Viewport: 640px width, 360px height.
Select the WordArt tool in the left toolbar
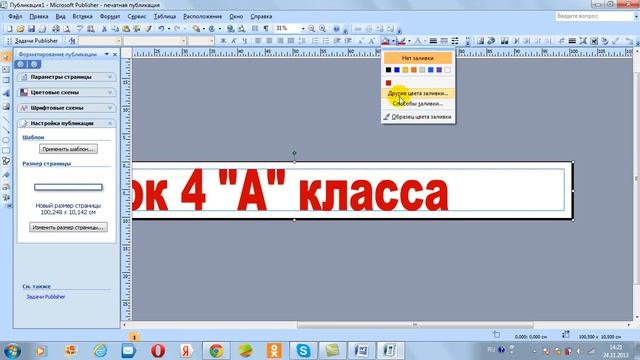pos(6,93)
